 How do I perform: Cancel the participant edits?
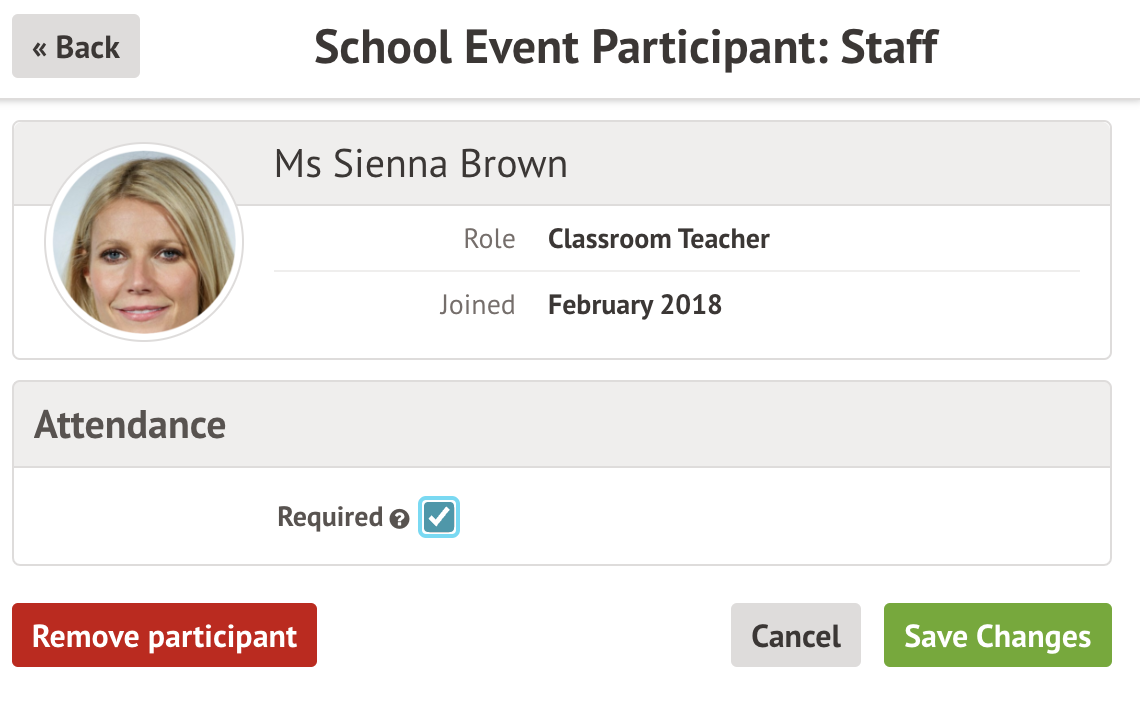(x=795, y=636)
